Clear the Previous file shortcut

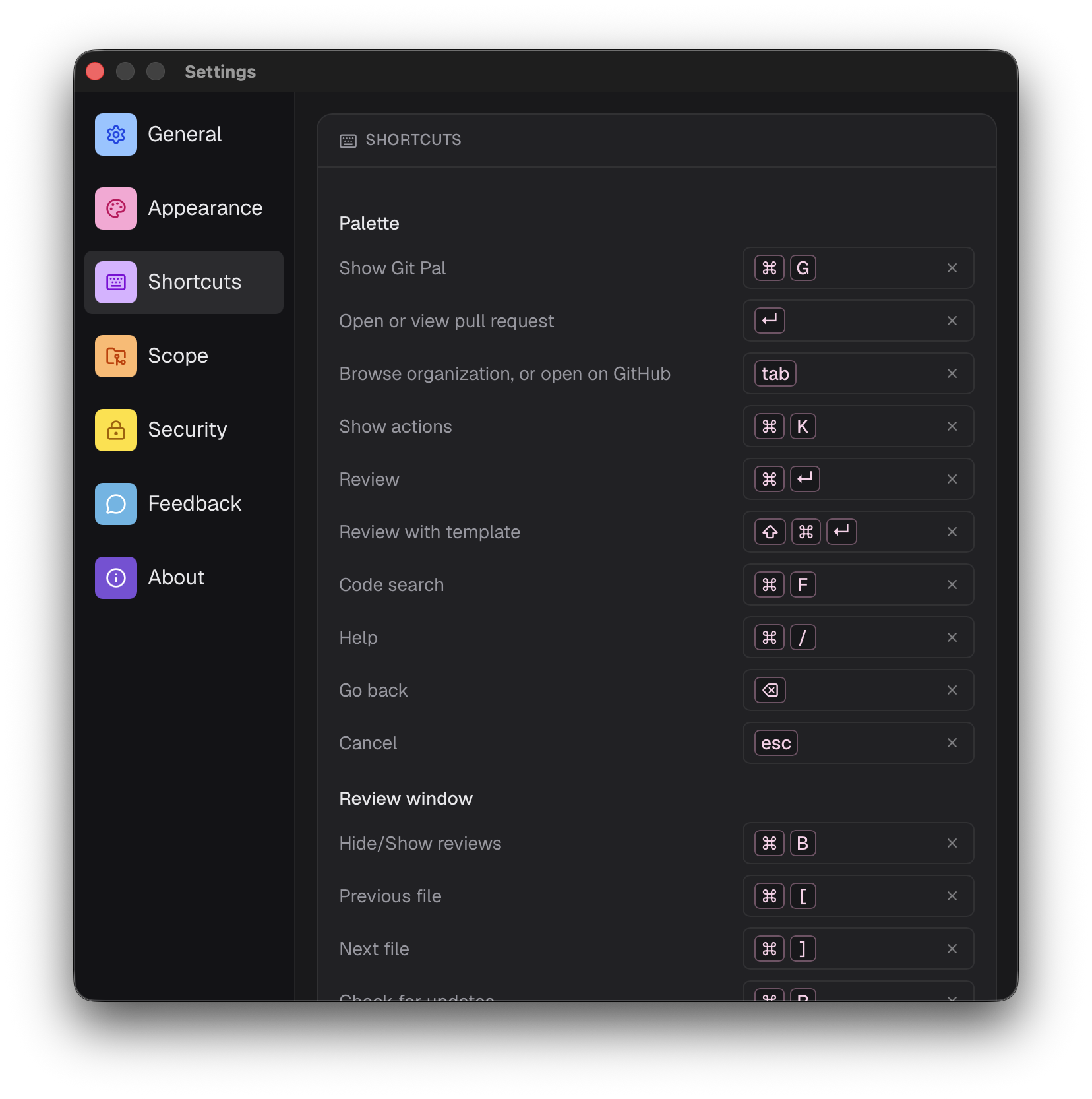[x=952, y=896]
